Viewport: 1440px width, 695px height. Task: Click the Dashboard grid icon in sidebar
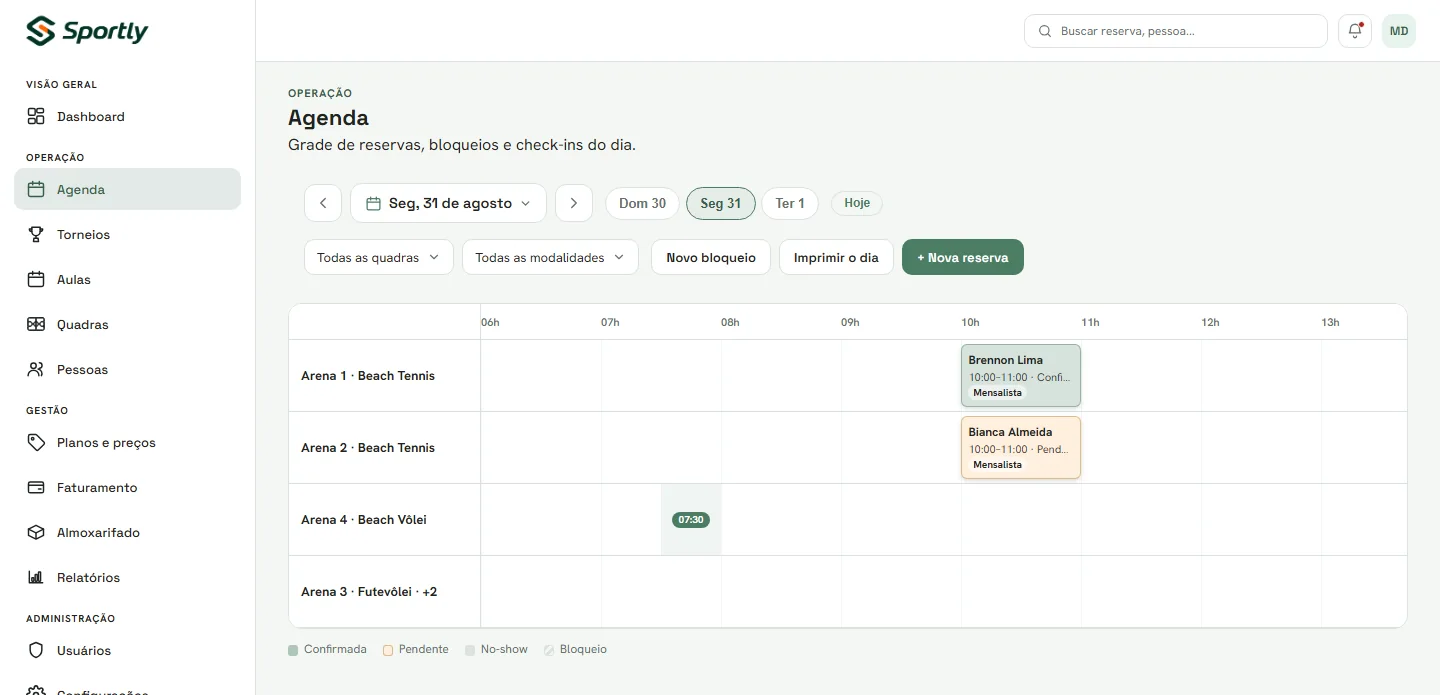click(x=36, y=116)
